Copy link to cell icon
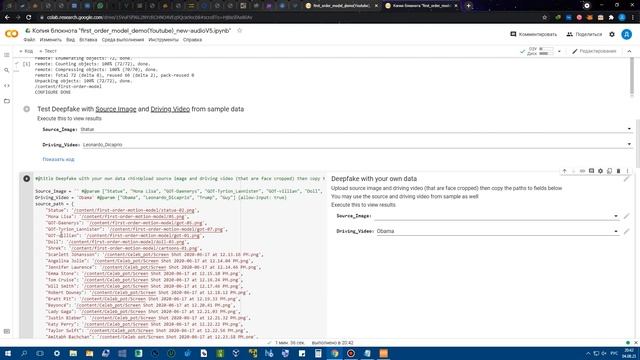This screenshot has height=360, width=640. point(582,171)
